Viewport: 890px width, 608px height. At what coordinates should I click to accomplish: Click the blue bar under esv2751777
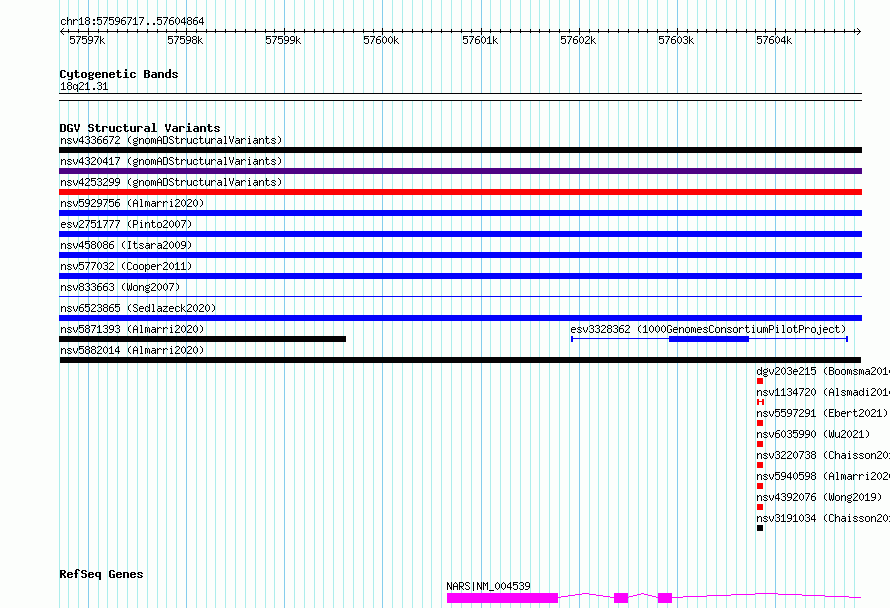coord(460,234)
